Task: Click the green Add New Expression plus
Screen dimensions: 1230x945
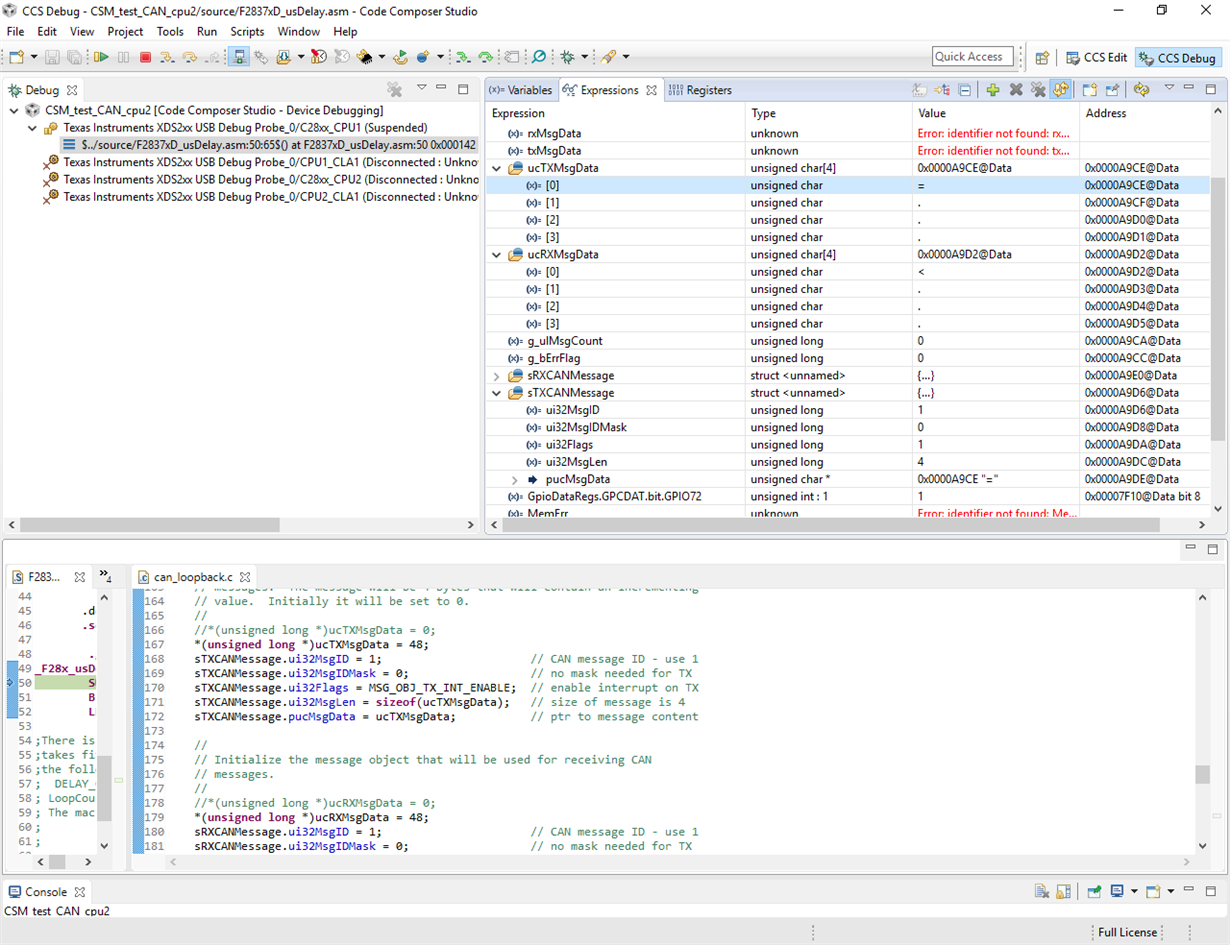Action: point(993,89)
